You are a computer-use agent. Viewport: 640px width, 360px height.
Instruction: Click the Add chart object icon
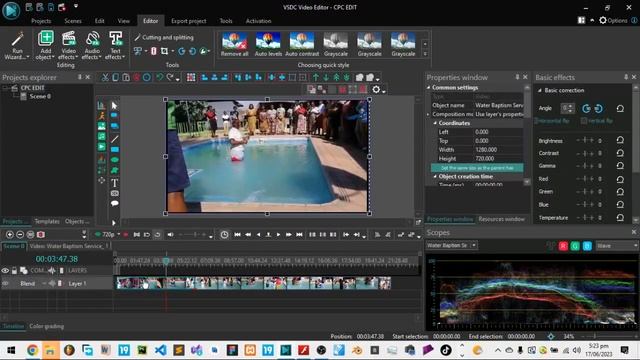[x=101, y=106]
